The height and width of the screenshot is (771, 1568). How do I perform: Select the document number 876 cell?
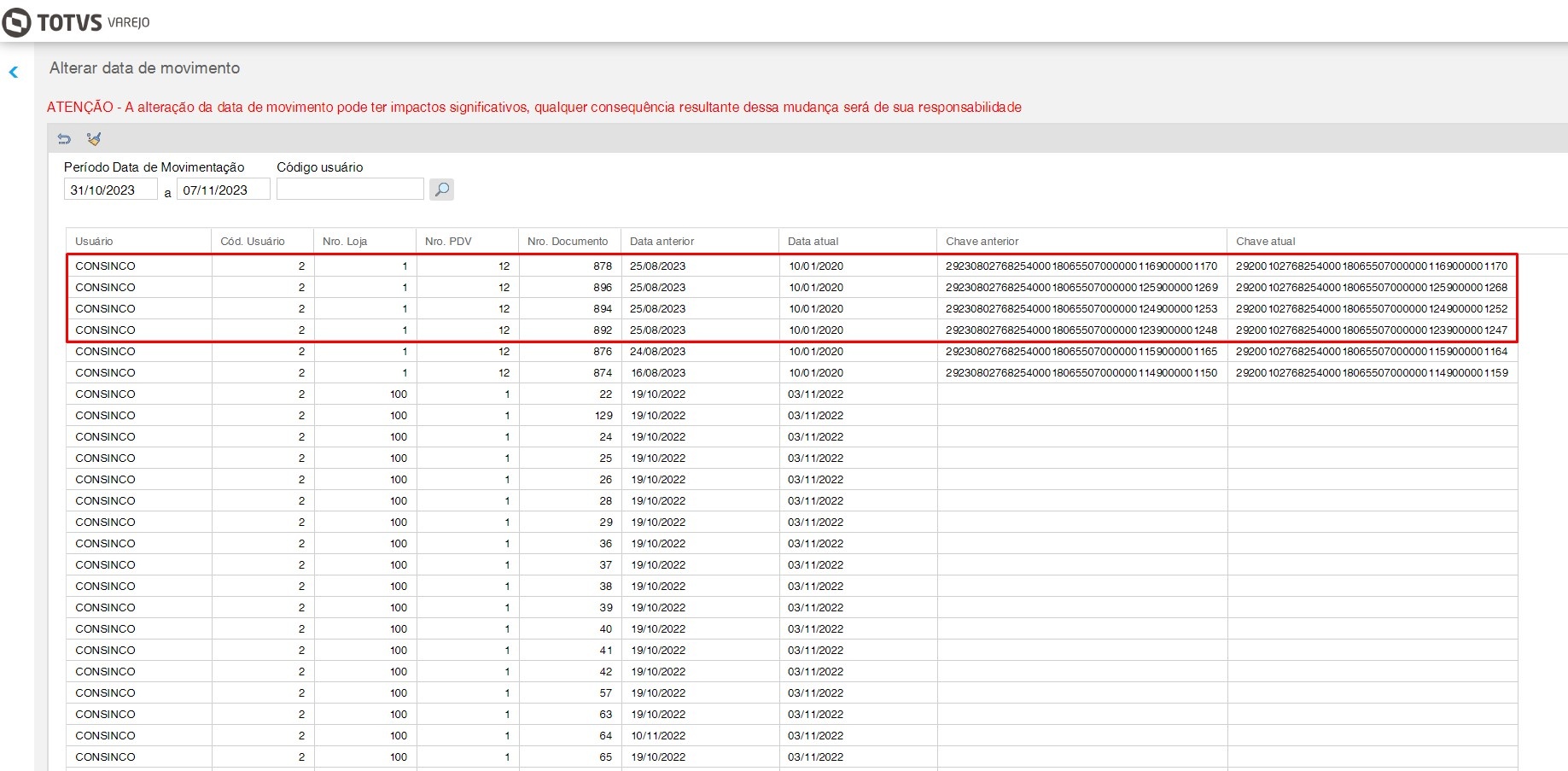tap(570, 351)
